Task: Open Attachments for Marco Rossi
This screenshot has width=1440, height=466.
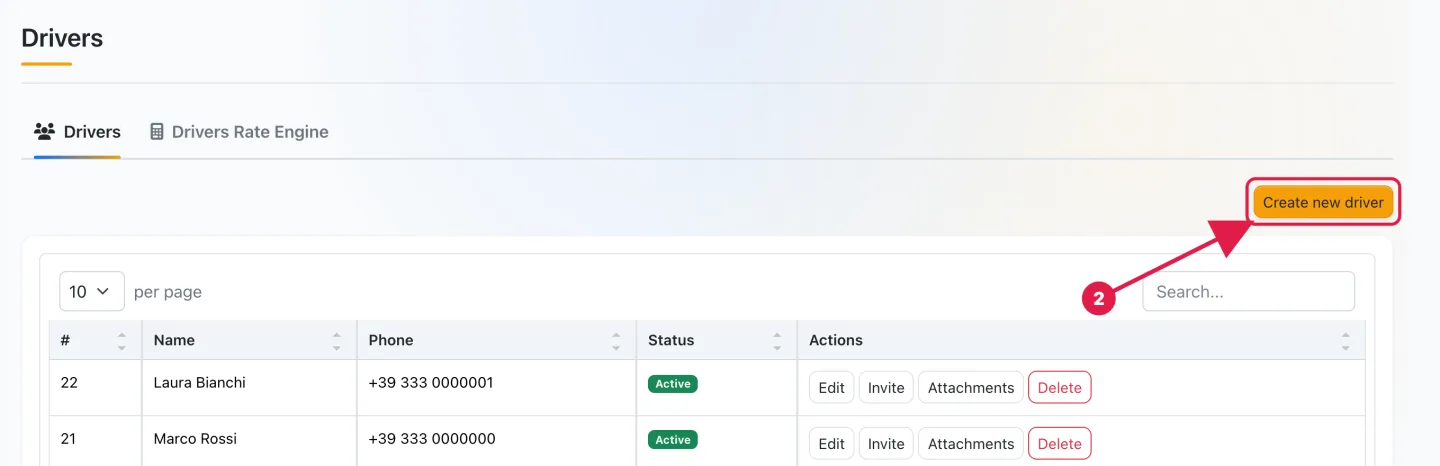Action: [x=971, y=444]
